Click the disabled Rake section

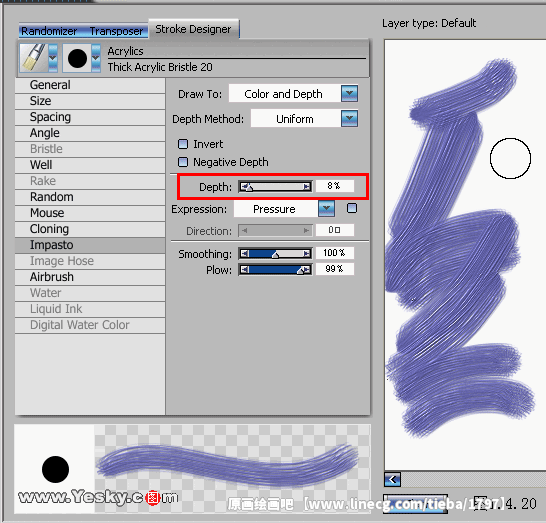click(x=90, y=181)
